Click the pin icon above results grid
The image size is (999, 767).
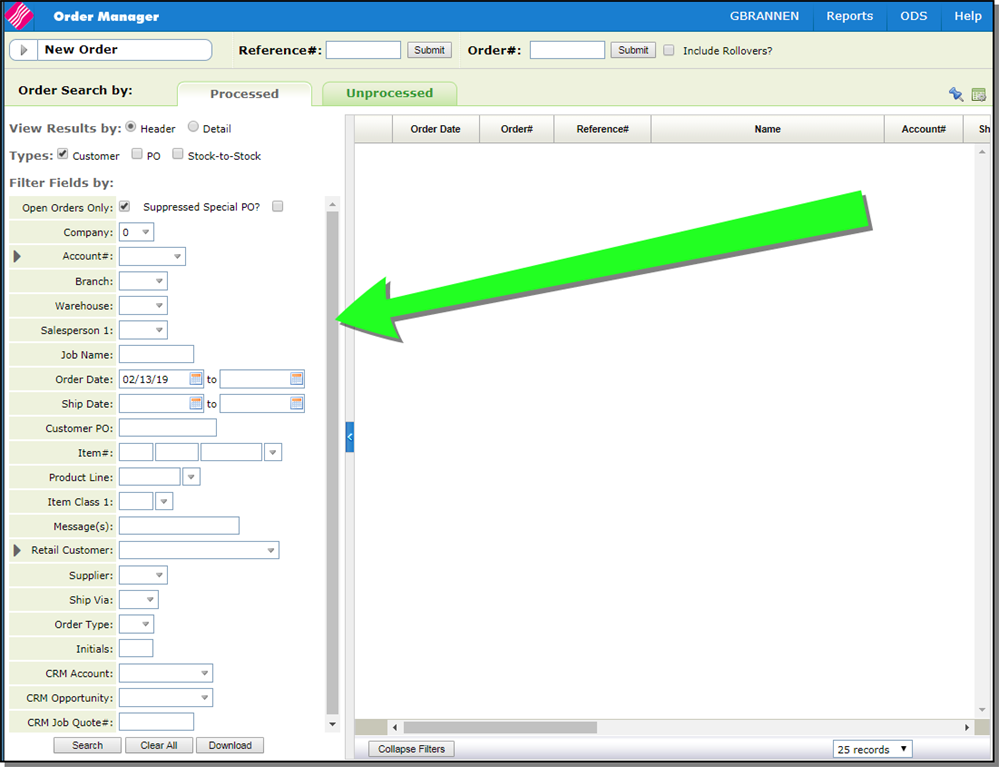[x=956, y=94]
